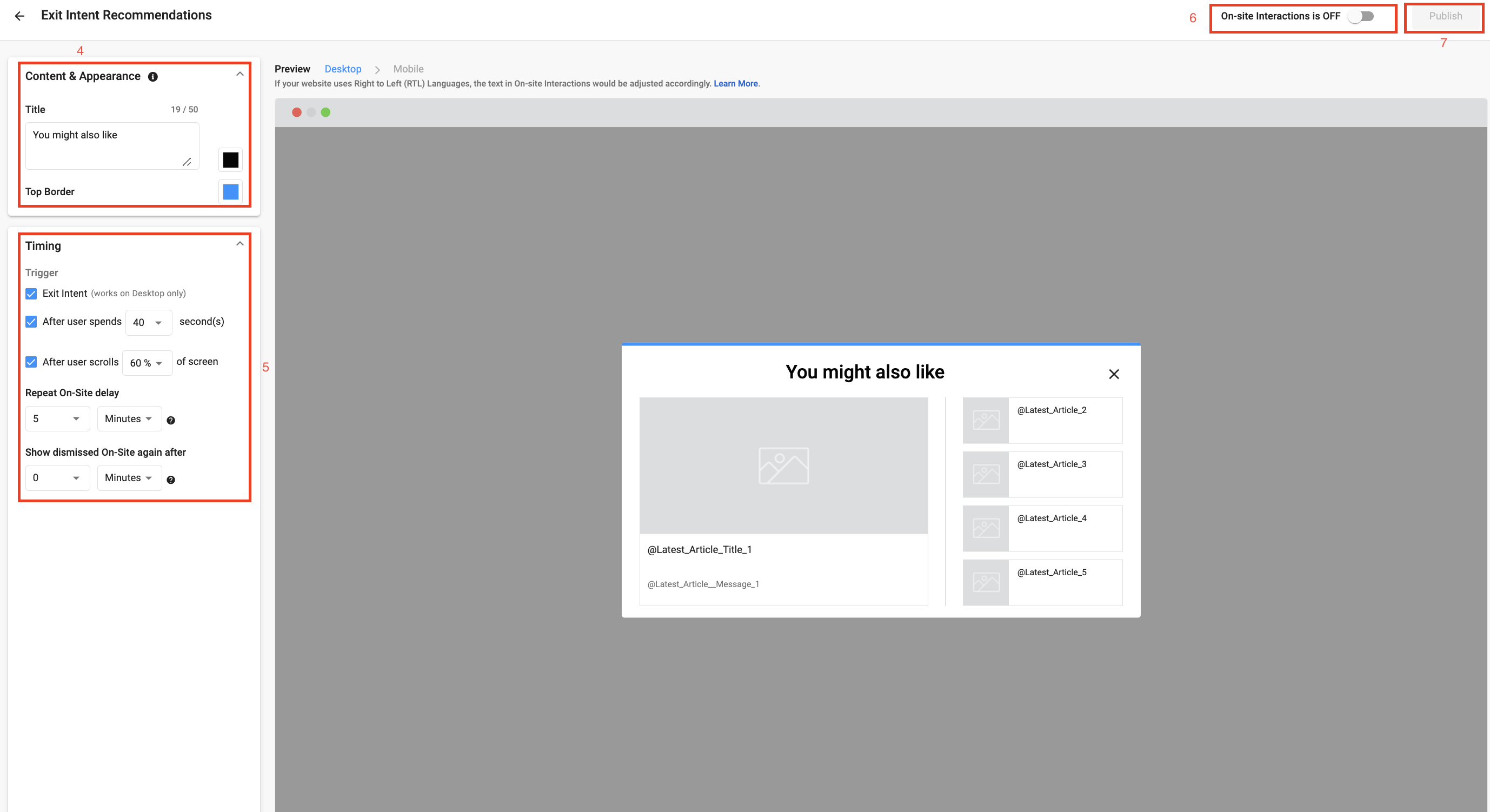1490x812 pixels.
Task: Click the green traffic-light dot in the preview
Action: click(x=325, y=111)
